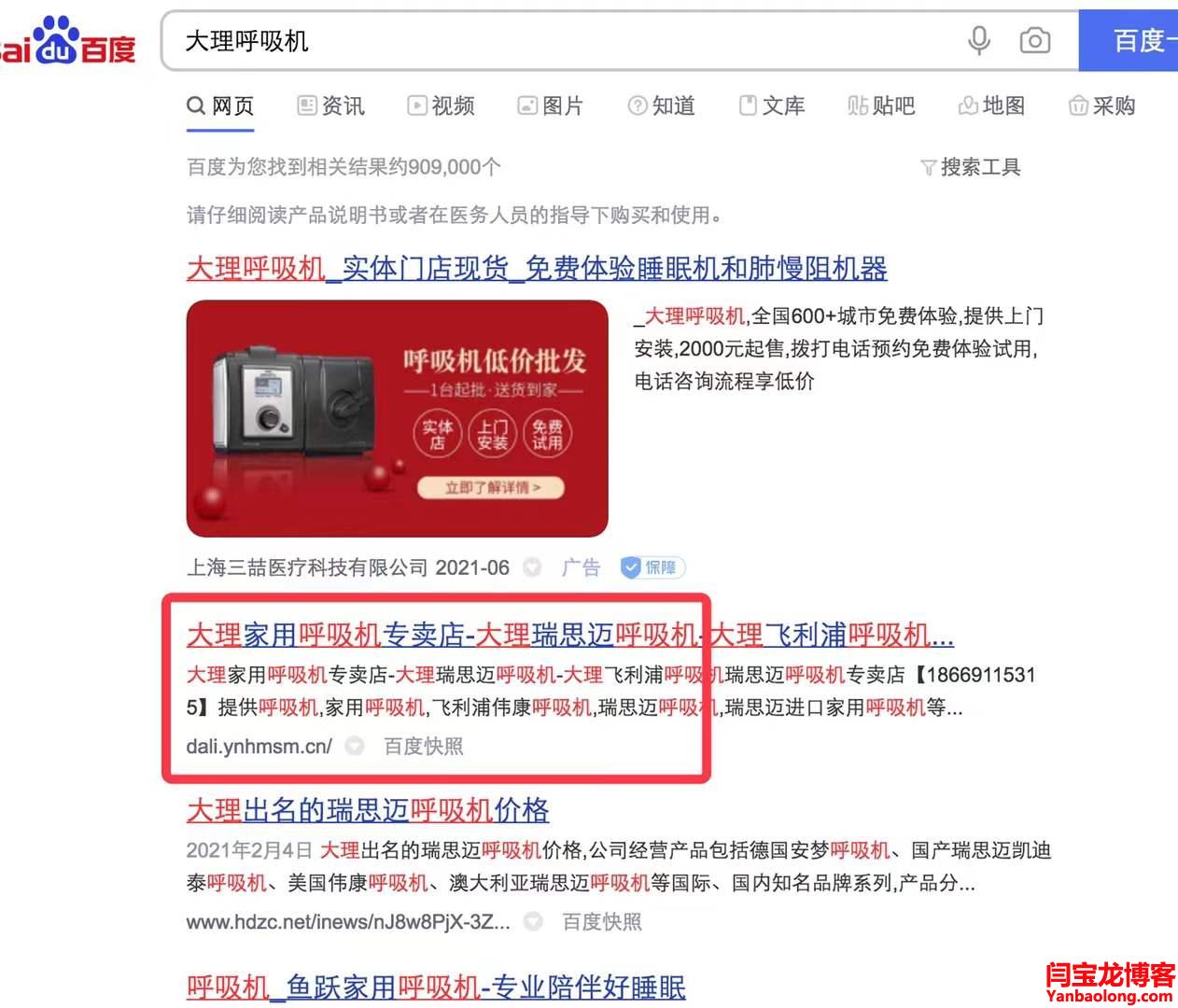This screenshot has width=1178, height=1008.
Task: Go to the 知道 tab
Action: (x=661, y=105)
